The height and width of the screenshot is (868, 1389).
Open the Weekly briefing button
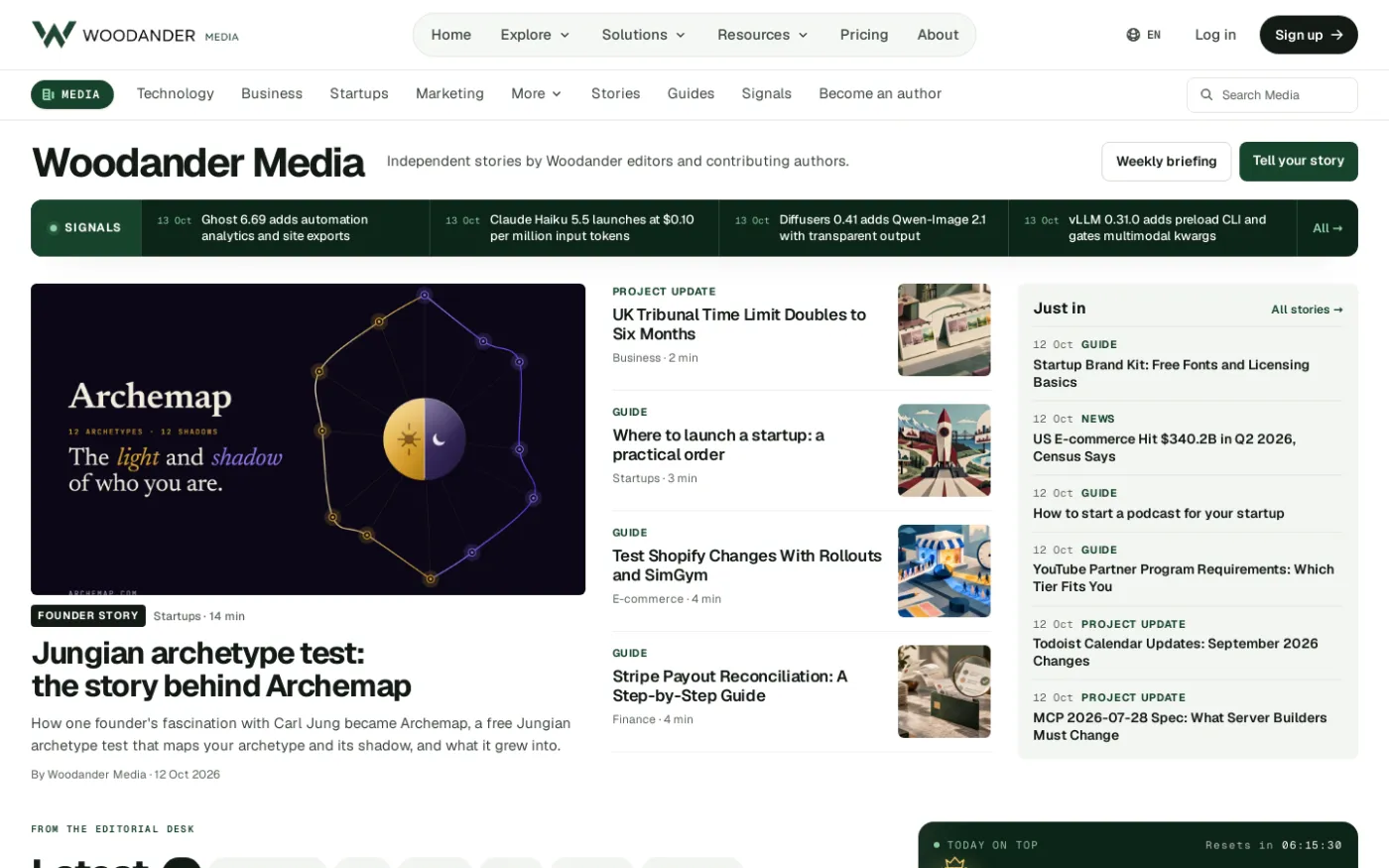(1166, 162)
